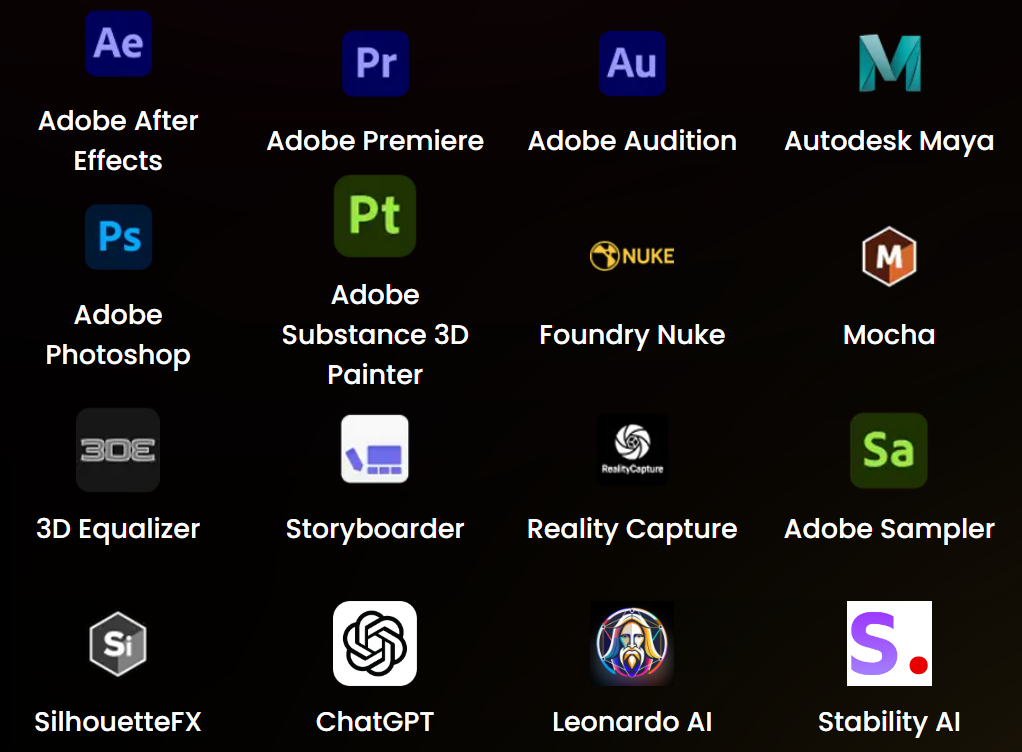Click the 'Autodesk Maya' label
Image resolution: width=1022 pixels, height=752 pixels.
(889, 141)
